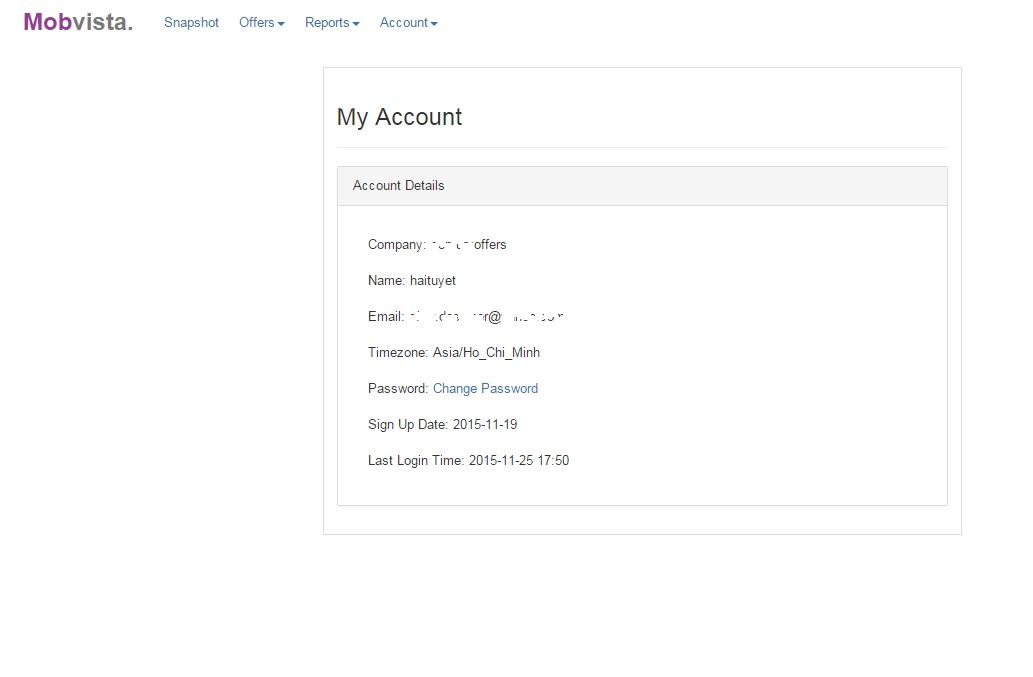Select Last Login Time 2015-11-25 17:50

(468, 460)
